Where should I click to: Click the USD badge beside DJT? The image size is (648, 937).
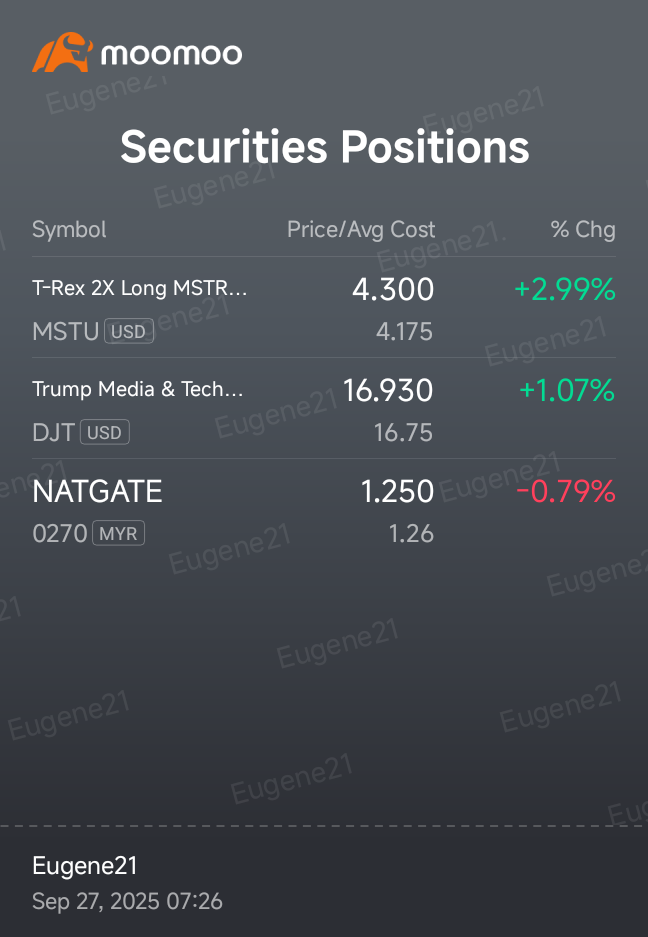click(105, 432)
